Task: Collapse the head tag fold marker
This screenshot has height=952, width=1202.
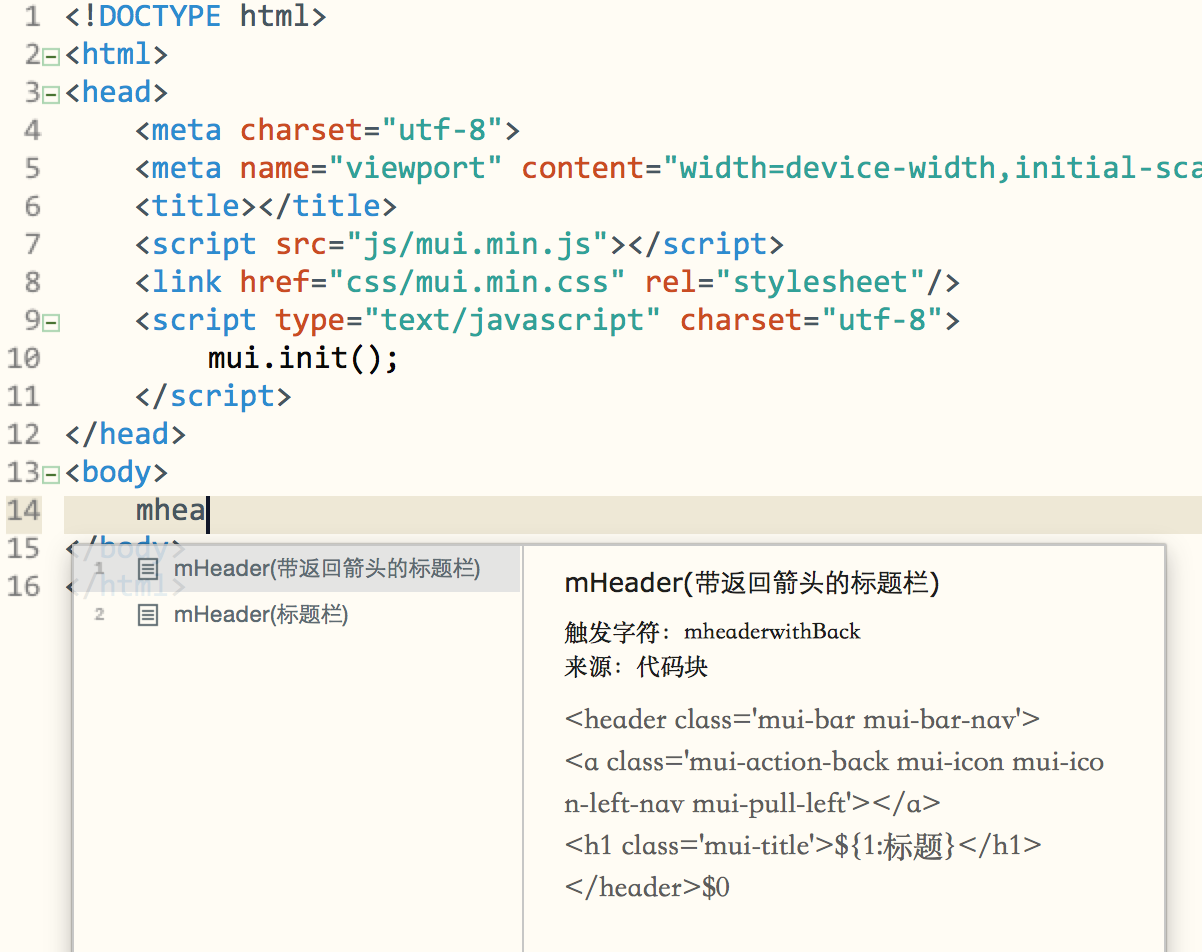Action: [x=51, y=94]
